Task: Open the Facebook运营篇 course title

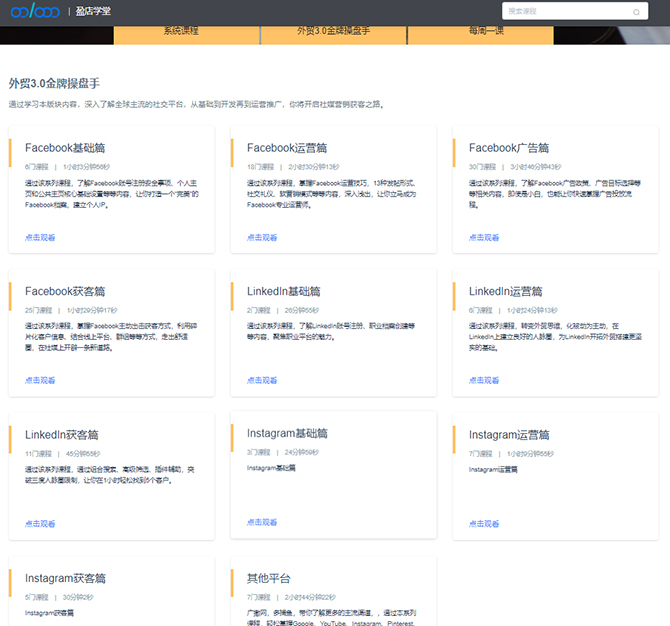Action: click(x=287, y=148)
